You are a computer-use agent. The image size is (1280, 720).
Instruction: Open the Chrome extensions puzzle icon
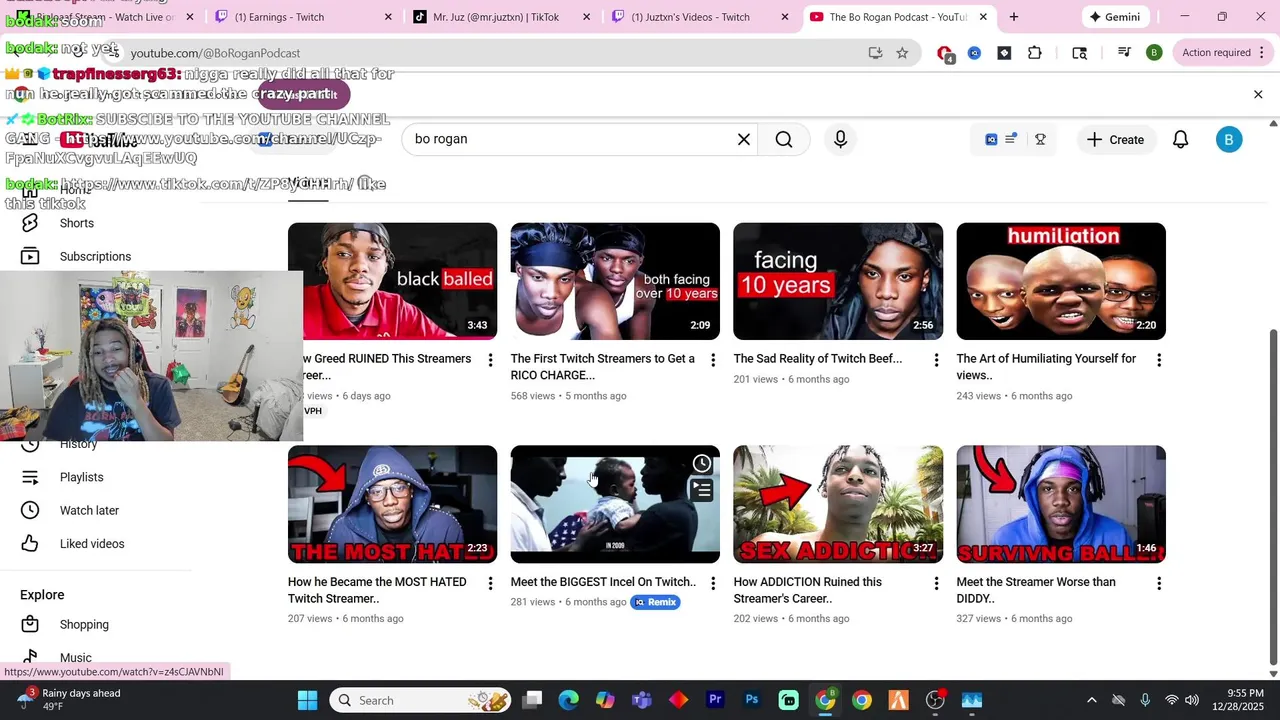click(1035, 53)
